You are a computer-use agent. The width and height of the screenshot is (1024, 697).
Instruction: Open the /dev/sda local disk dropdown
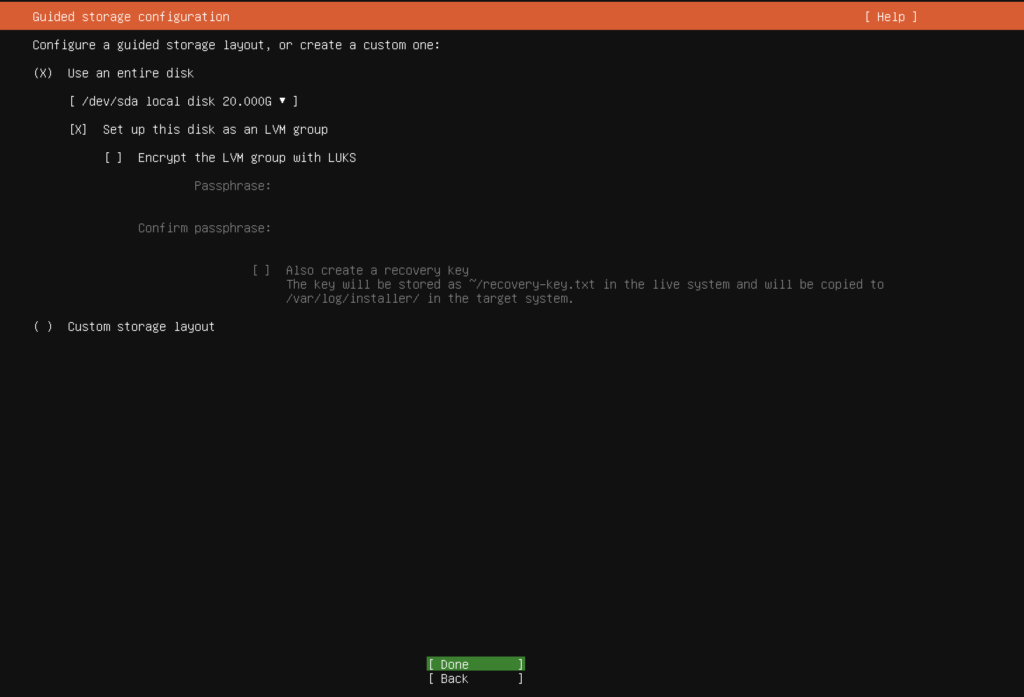pyautogui.click(x=183, y=101)
